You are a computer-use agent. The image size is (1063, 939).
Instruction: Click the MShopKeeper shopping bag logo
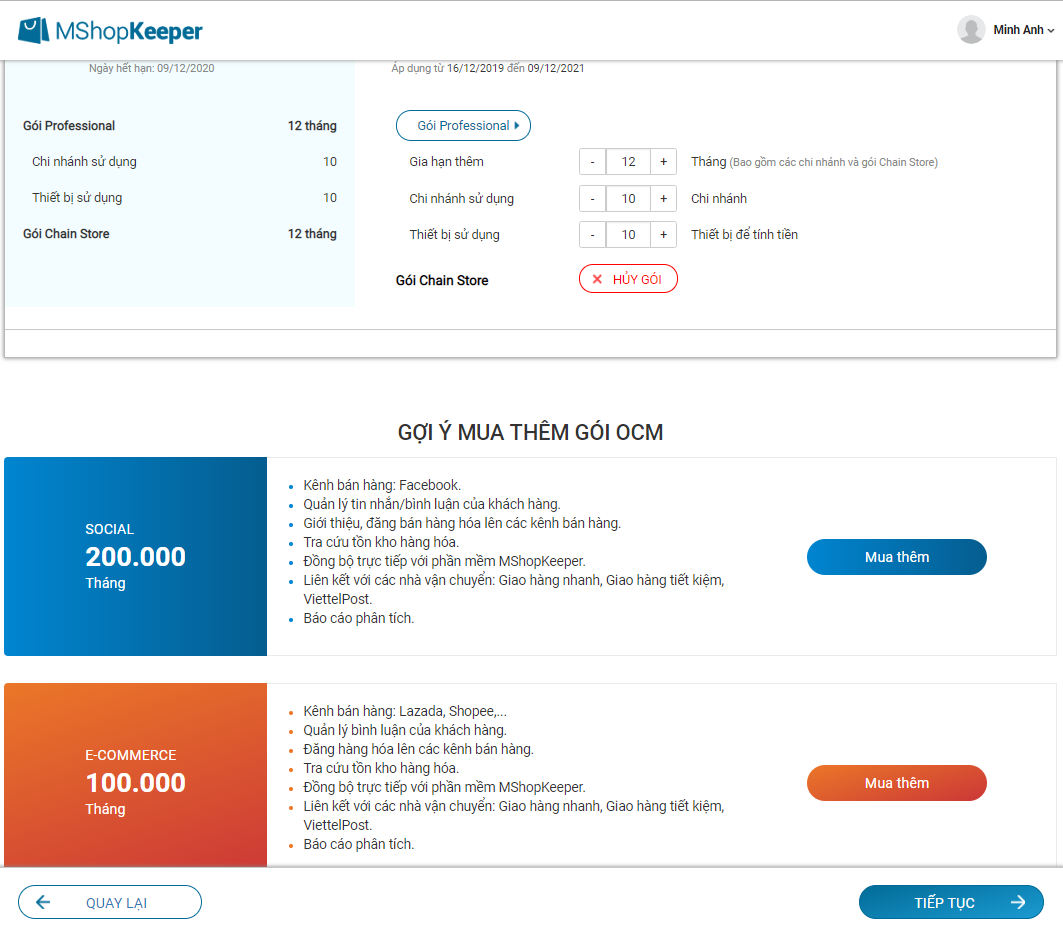34,31
